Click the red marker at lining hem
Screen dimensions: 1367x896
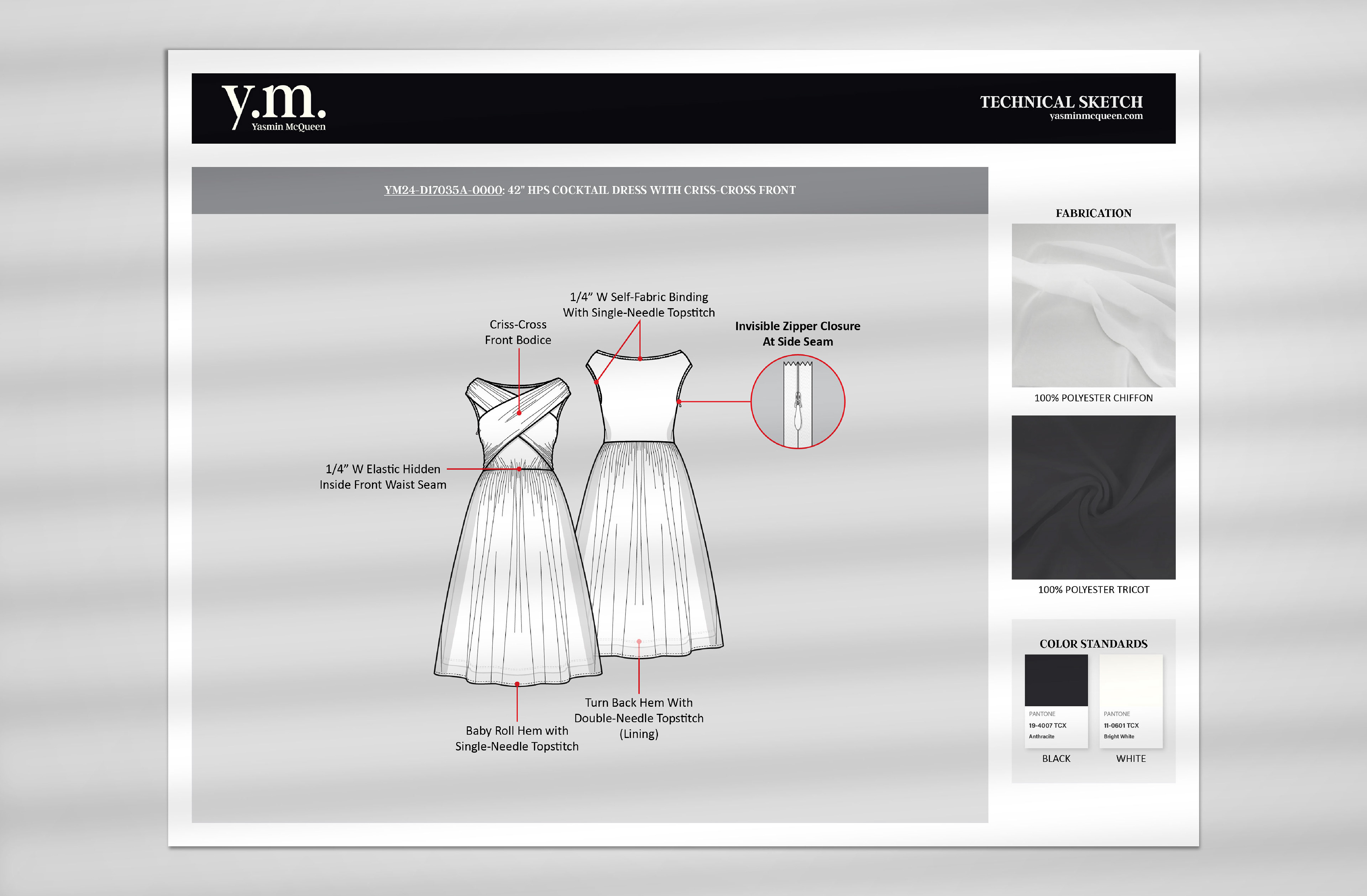tap(639, 642)
